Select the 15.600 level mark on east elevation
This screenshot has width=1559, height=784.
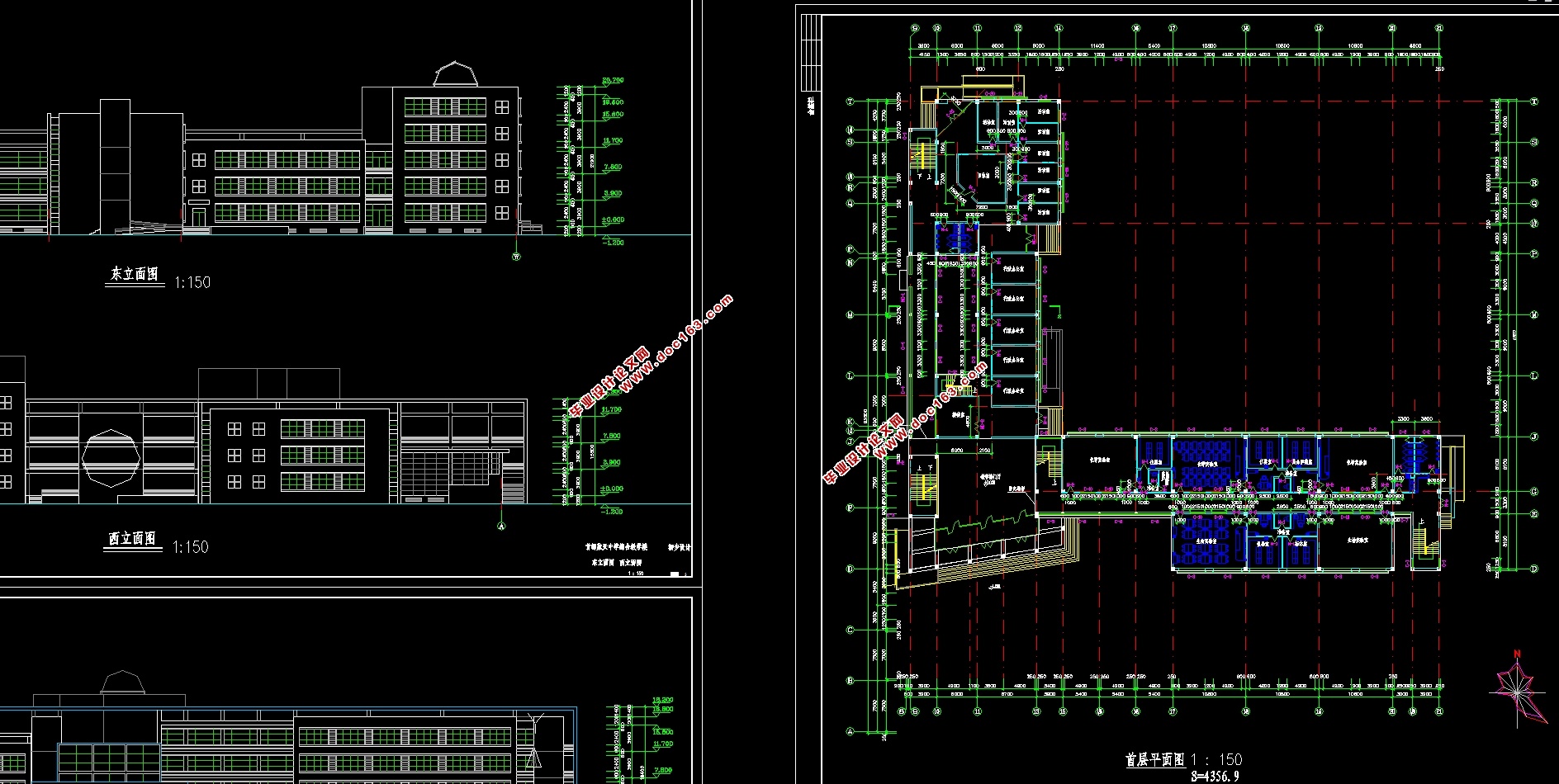point(613,115)
